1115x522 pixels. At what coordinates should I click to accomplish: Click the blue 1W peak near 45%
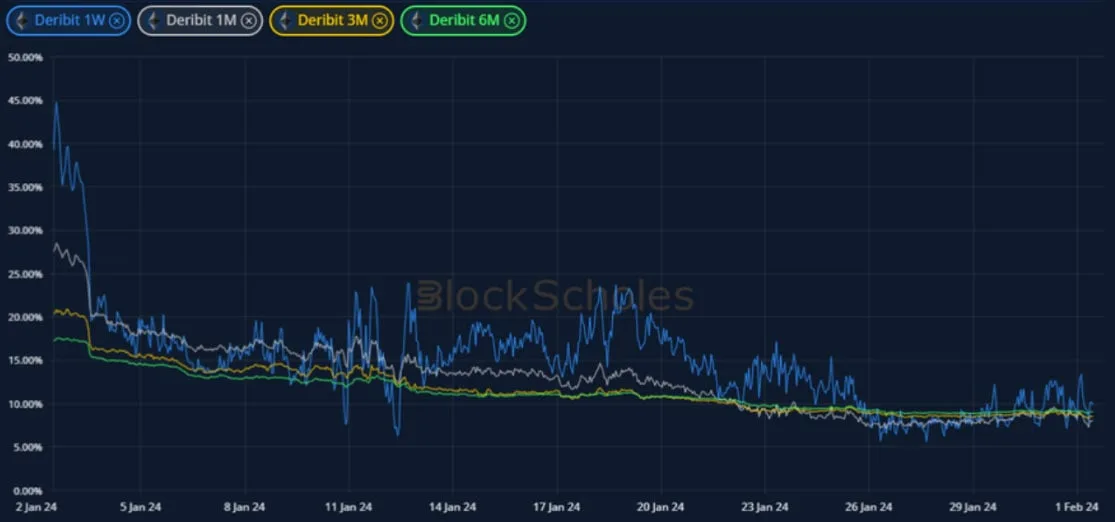click(x=56, y=104)
